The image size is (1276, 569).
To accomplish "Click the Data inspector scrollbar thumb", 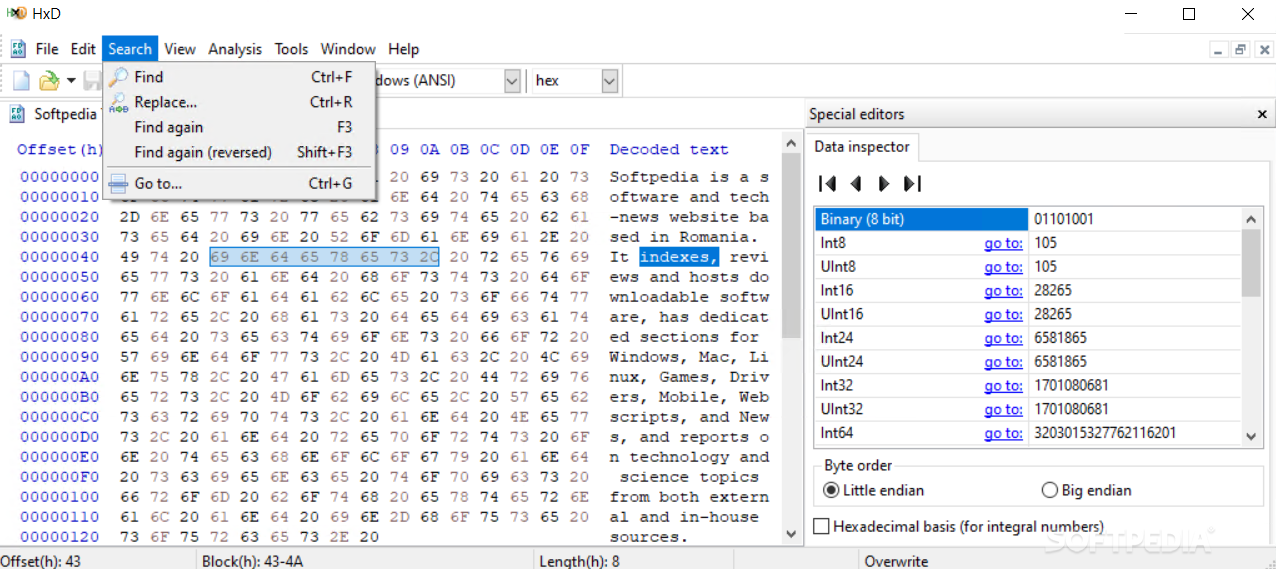I will click(1251, 263).
